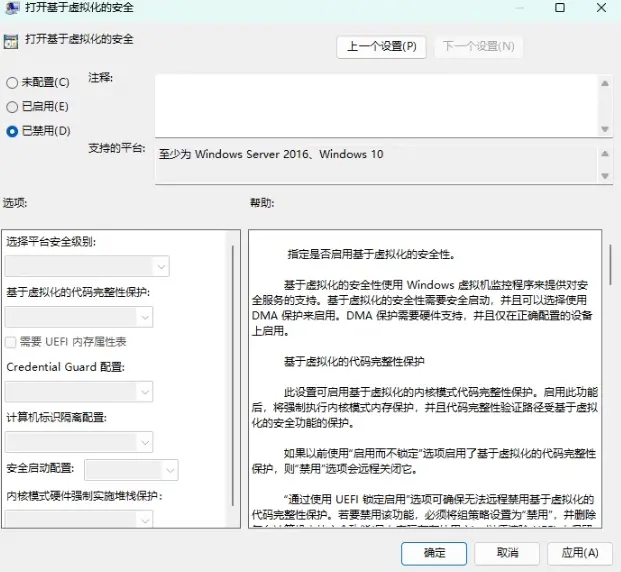Screen dimensions: 621x572
Task: Click inside the 注释 comment text box
Action: point(376,106)
